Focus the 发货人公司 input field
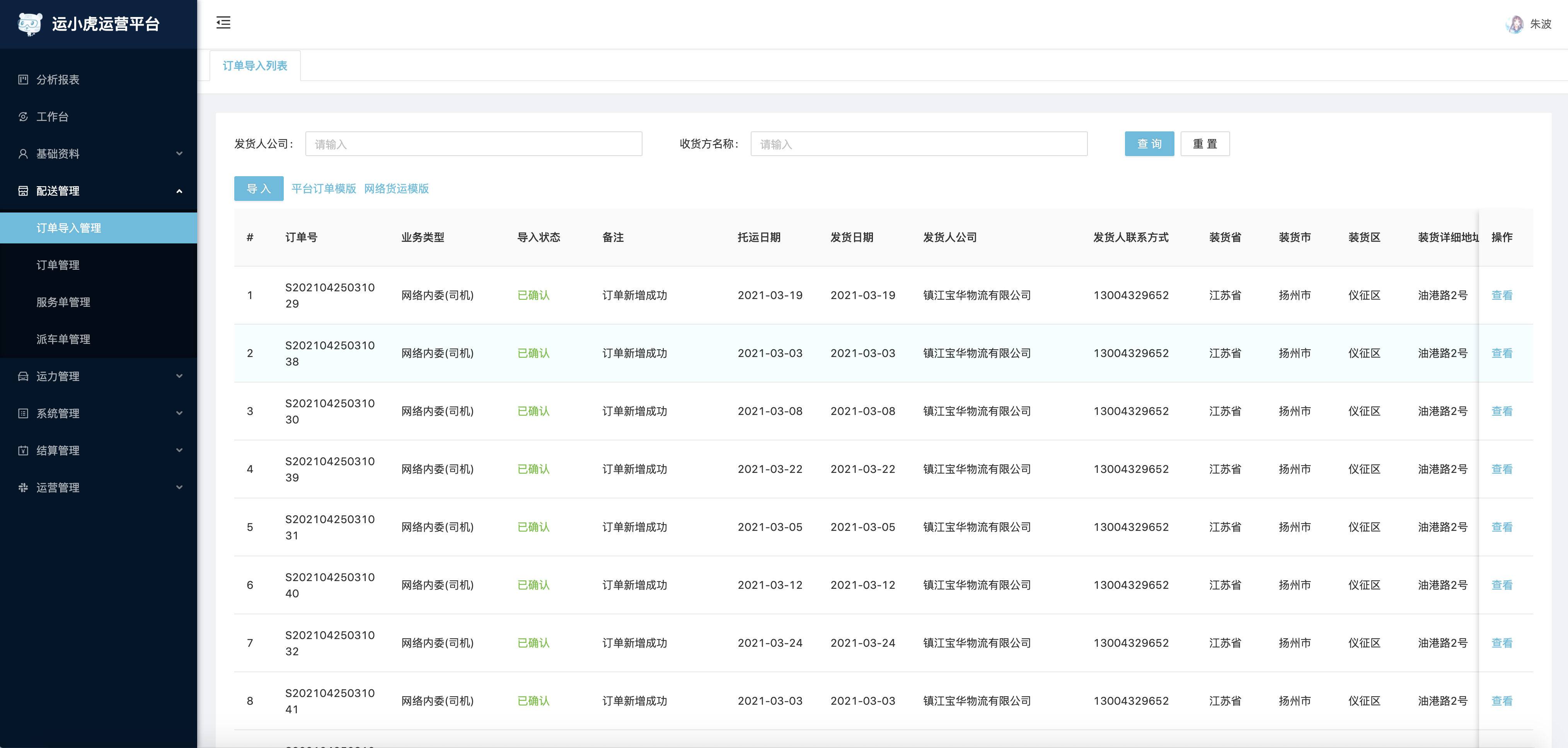The width and height of the screenshot is (1568, 748). tap(473, 144)
